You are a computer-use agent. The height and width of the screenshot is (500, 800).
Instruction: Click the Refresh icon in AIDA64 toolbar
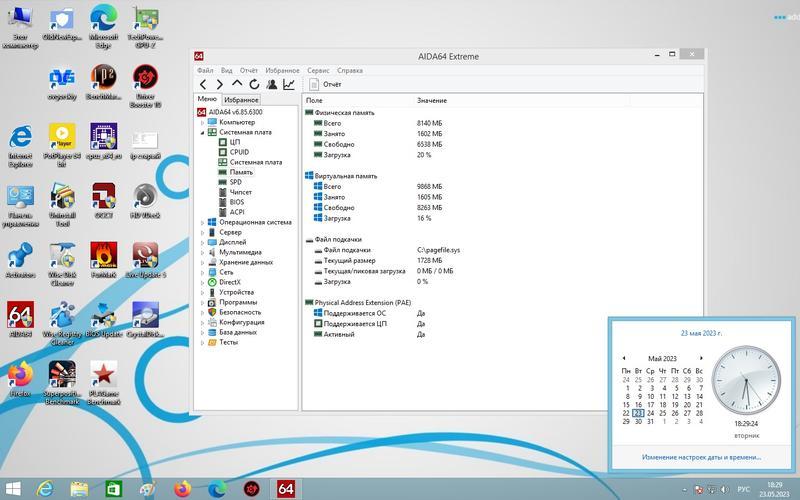254,85
